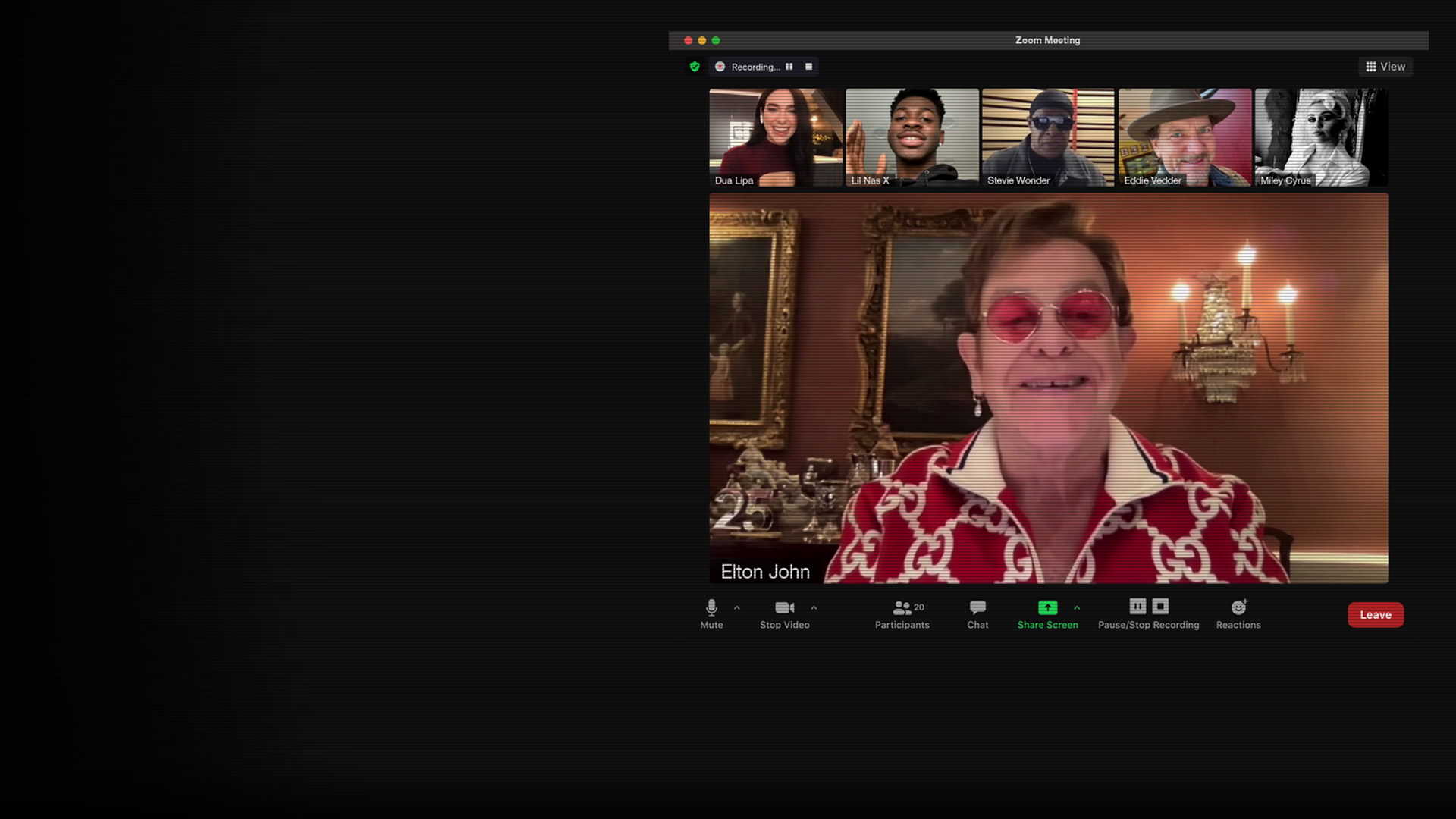Image resolution: width=1456 pixels, height=819 pixels.
Task: Close the Zoom Meeting window
Action: [x=688, y=40]
